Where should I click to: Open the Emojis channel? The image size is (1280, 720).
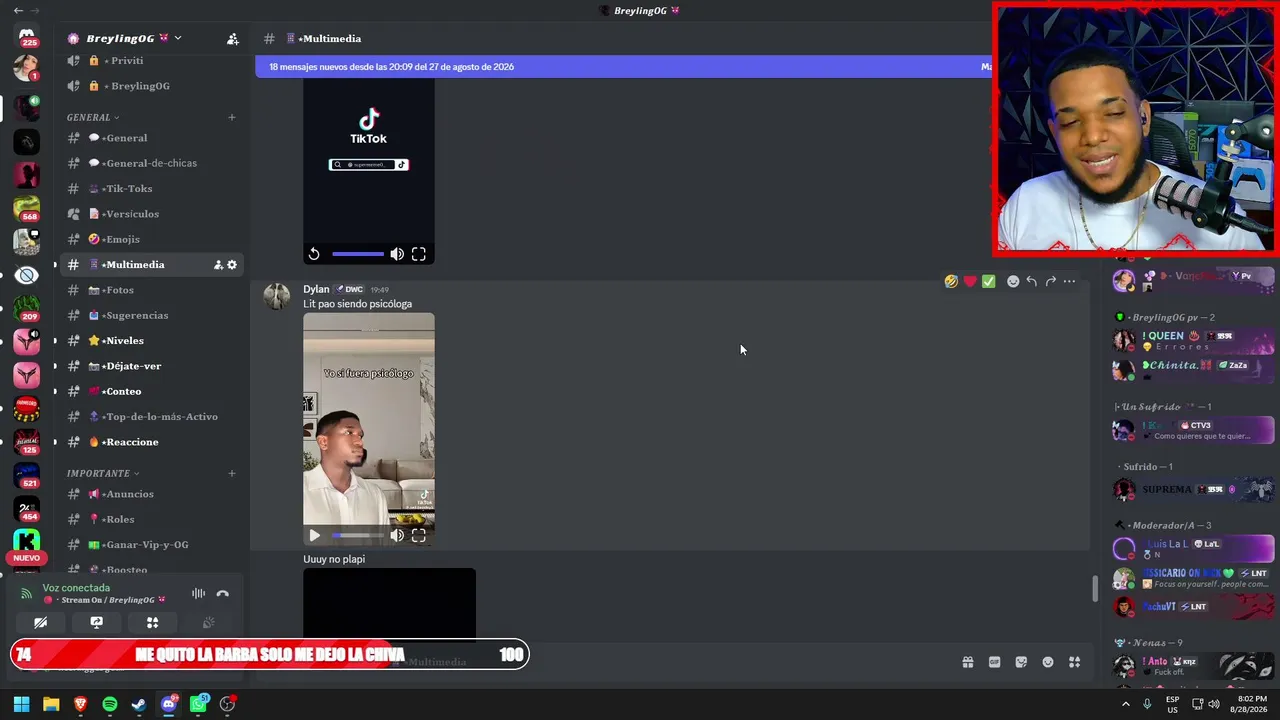(x=150, y=239)
